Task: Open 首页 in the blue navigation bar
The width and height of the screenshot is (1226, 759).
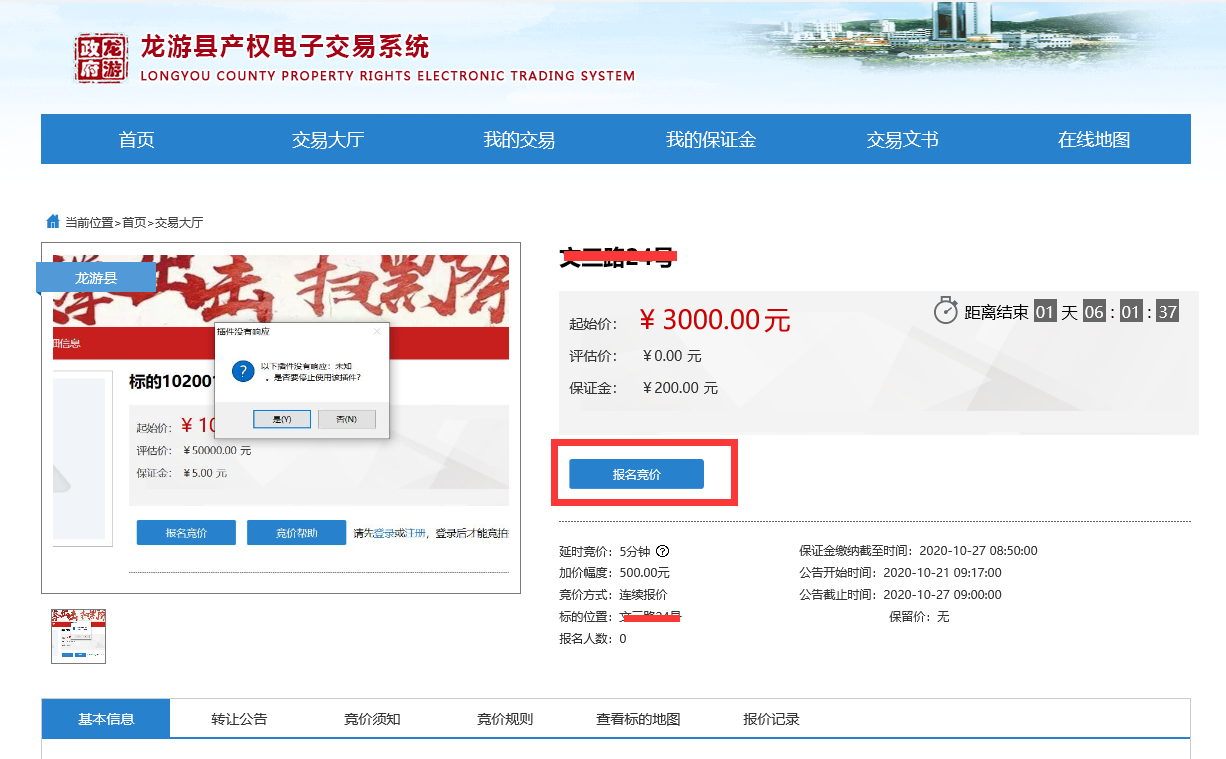Action: pos(136,140)
